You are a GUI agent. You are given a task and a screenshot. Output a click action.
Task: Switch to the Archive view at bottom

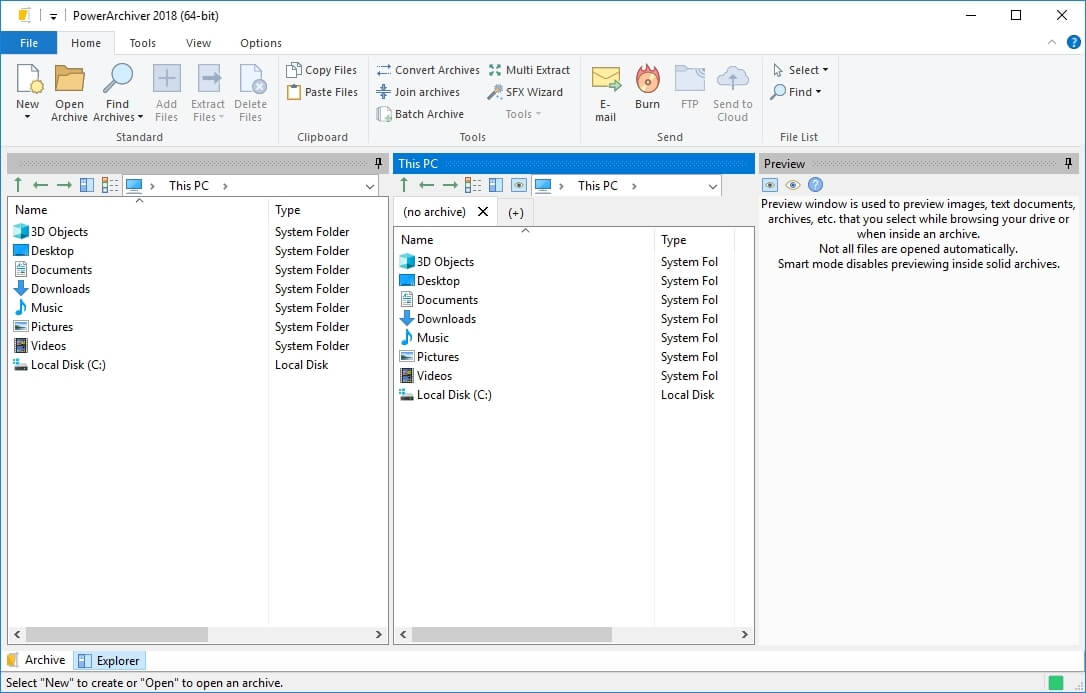click(x=37, y=660)
